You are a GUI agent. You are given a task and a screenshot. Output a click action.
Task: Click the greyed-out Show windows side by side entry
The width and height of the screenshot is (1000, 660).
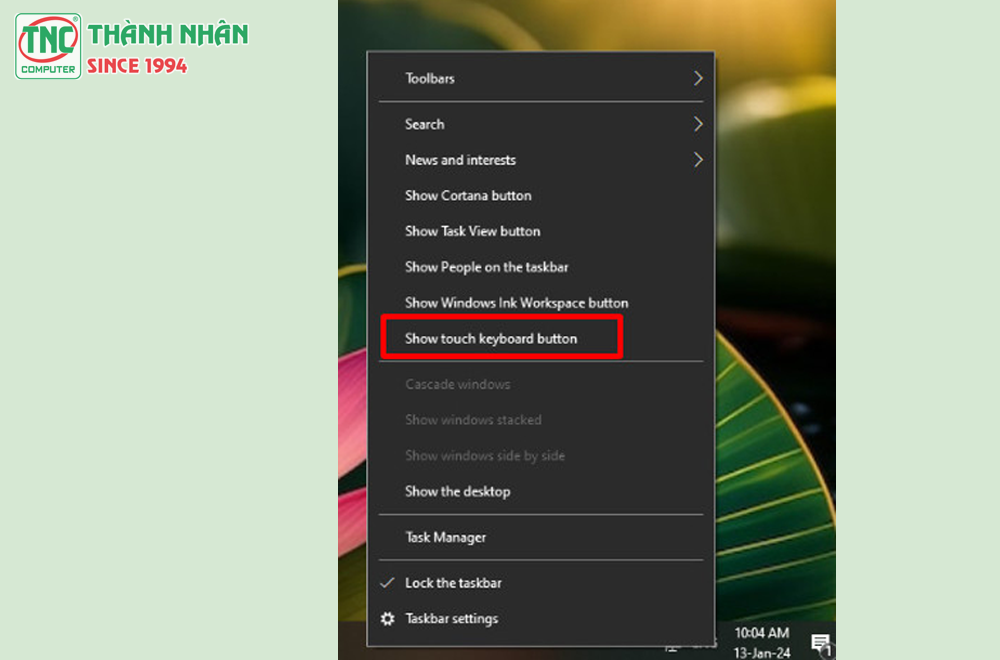point(541,456)
